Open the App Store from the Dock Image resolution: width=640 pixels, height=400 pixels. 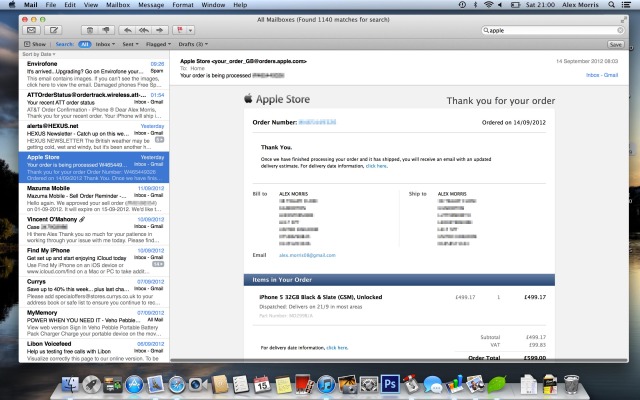[134, 384]
